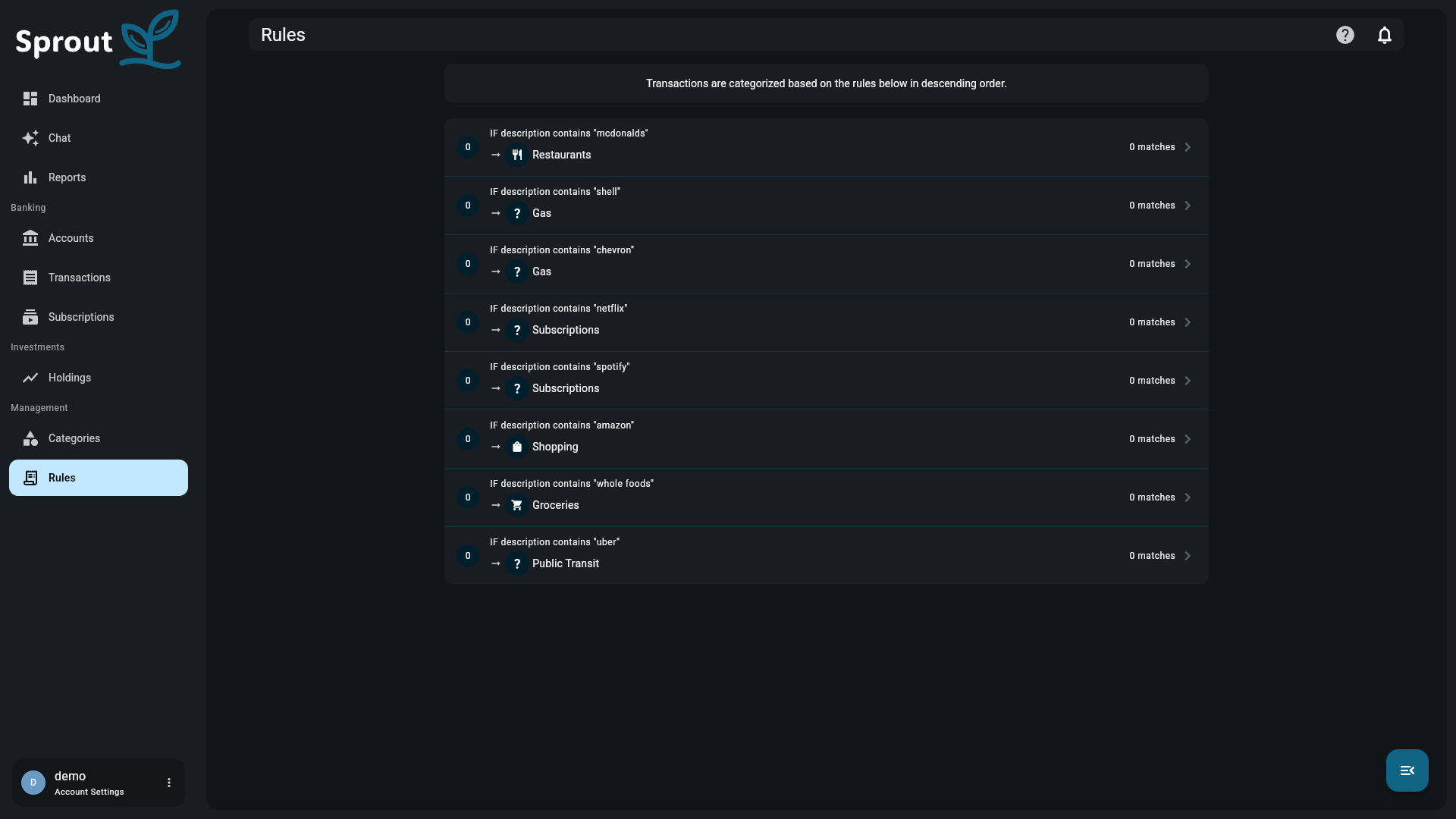Viewport: 1456px width, 819px height.
Task: Click the Restaurants fork and knife icon
Action: 517,155
